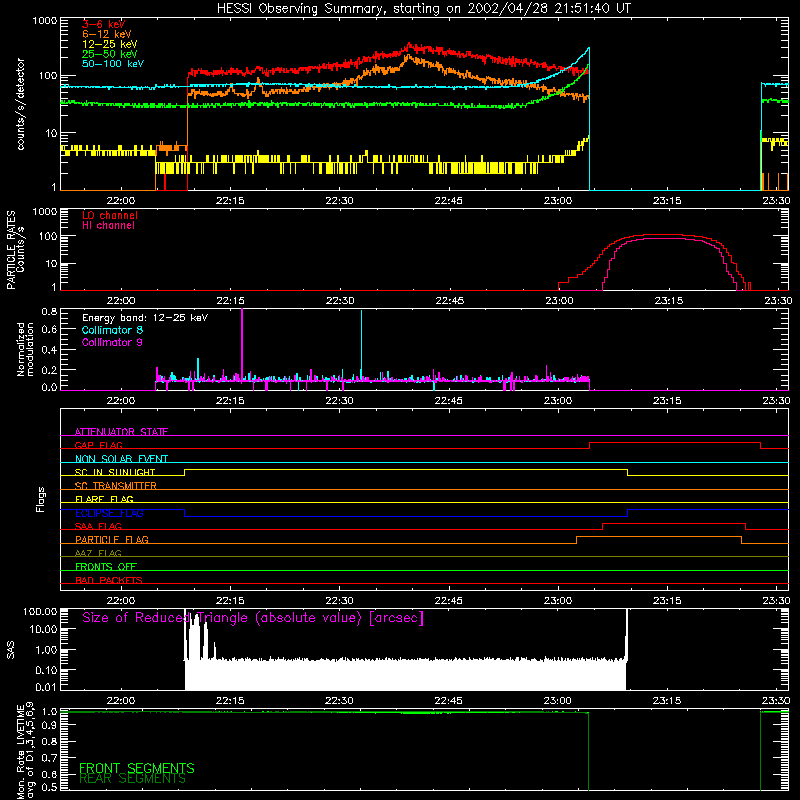Click the peak of the red 3-6 keV curve
Screen dimensions: 800x800
pos(409,45)
